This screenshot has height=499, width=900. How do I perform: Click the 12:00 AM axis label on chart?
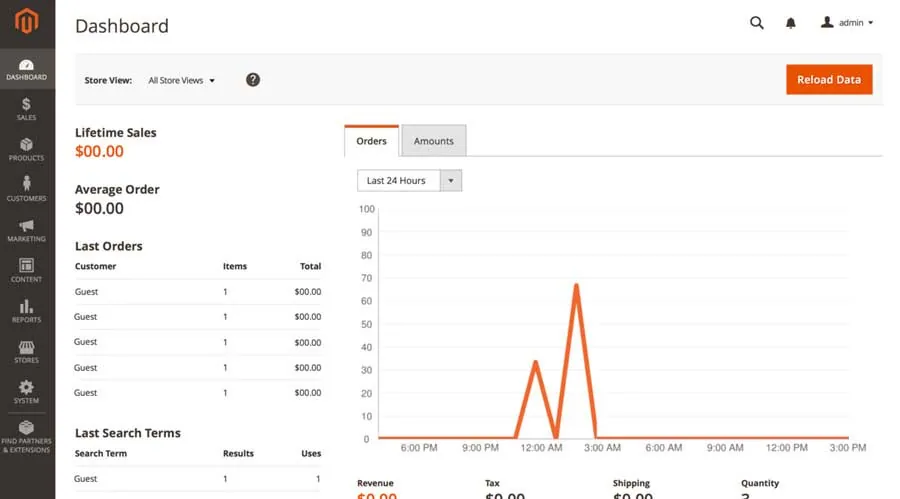tap(541, 447)
